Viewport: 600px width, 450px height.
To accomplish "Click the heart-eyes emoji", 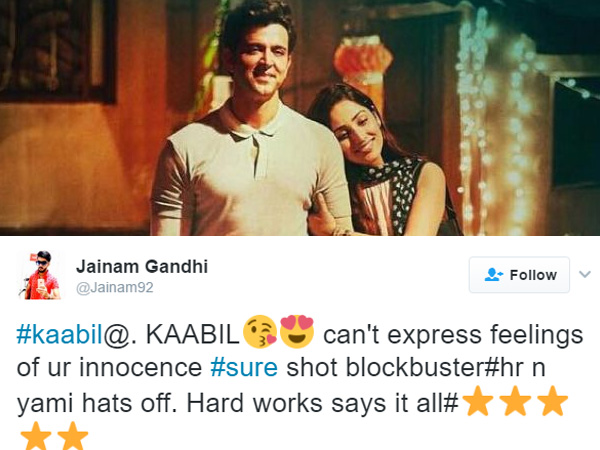I will click(x=297, y=331).
